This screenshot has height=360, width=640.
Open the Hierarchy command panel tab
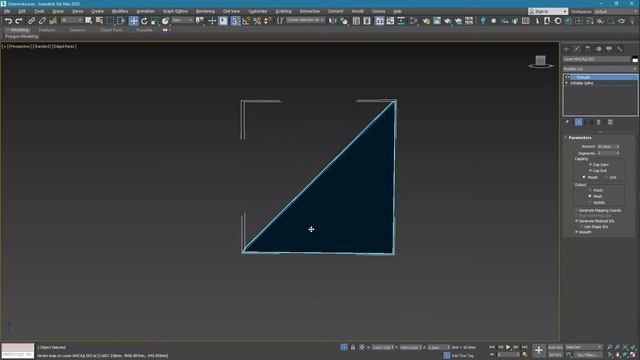pyautogui.click(x=588, y=49)
